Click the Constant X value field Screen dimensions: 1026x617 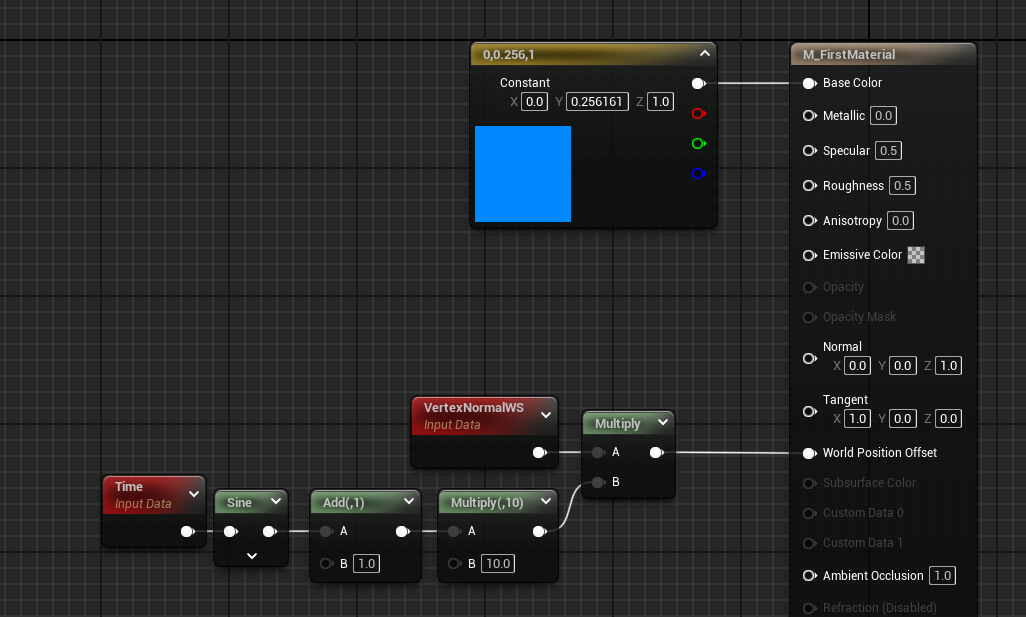coord(535,101)
